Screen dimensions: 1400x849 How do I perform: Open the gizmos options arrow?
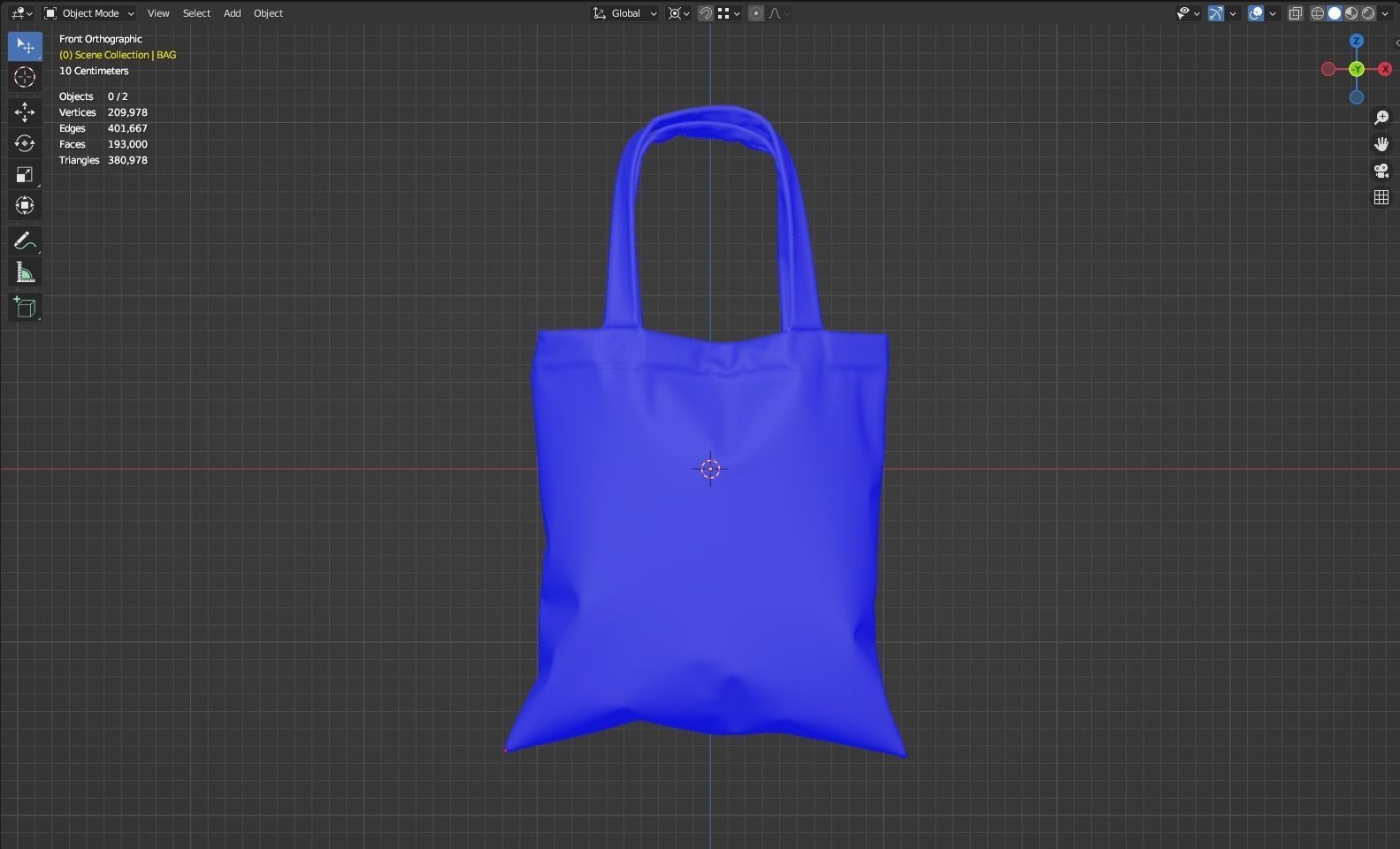tap(1233, 13)
